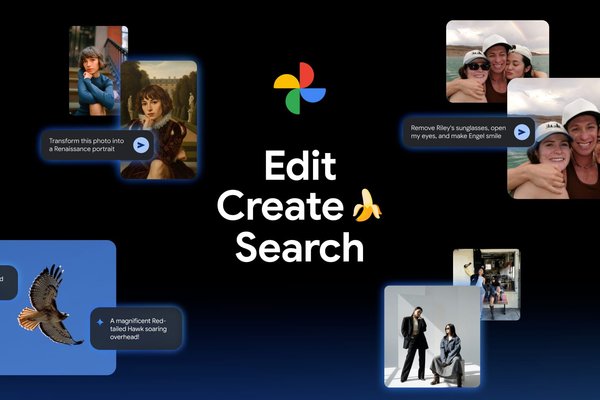This screenshot has width=600, height=400.
Task: Click the 'Create' heading text
Action: click(280, 206)
